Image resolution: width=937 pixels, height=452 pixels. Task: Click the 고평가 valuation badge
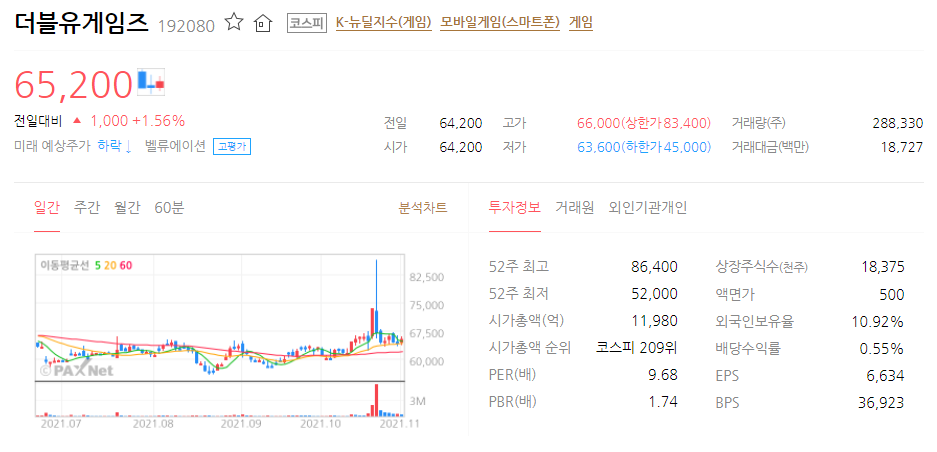[x=232, y=146]
